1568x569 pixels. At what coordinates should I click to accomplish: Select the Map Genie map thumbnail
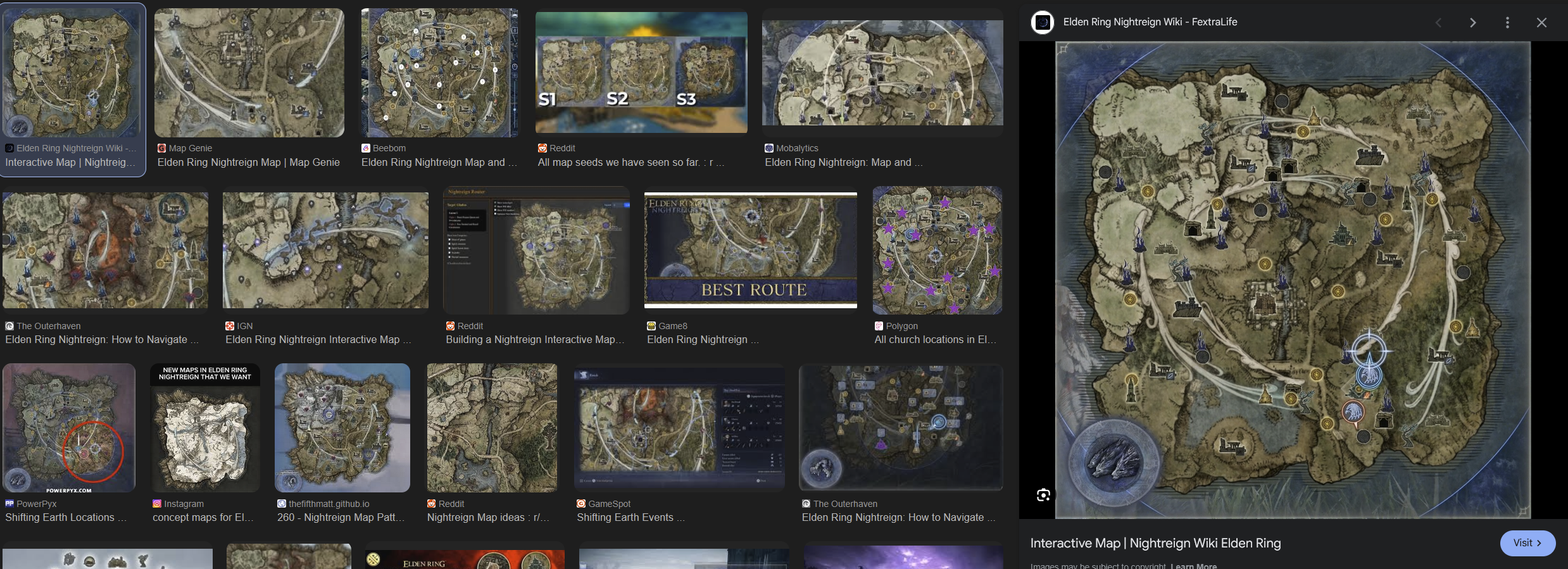(249, 73)
